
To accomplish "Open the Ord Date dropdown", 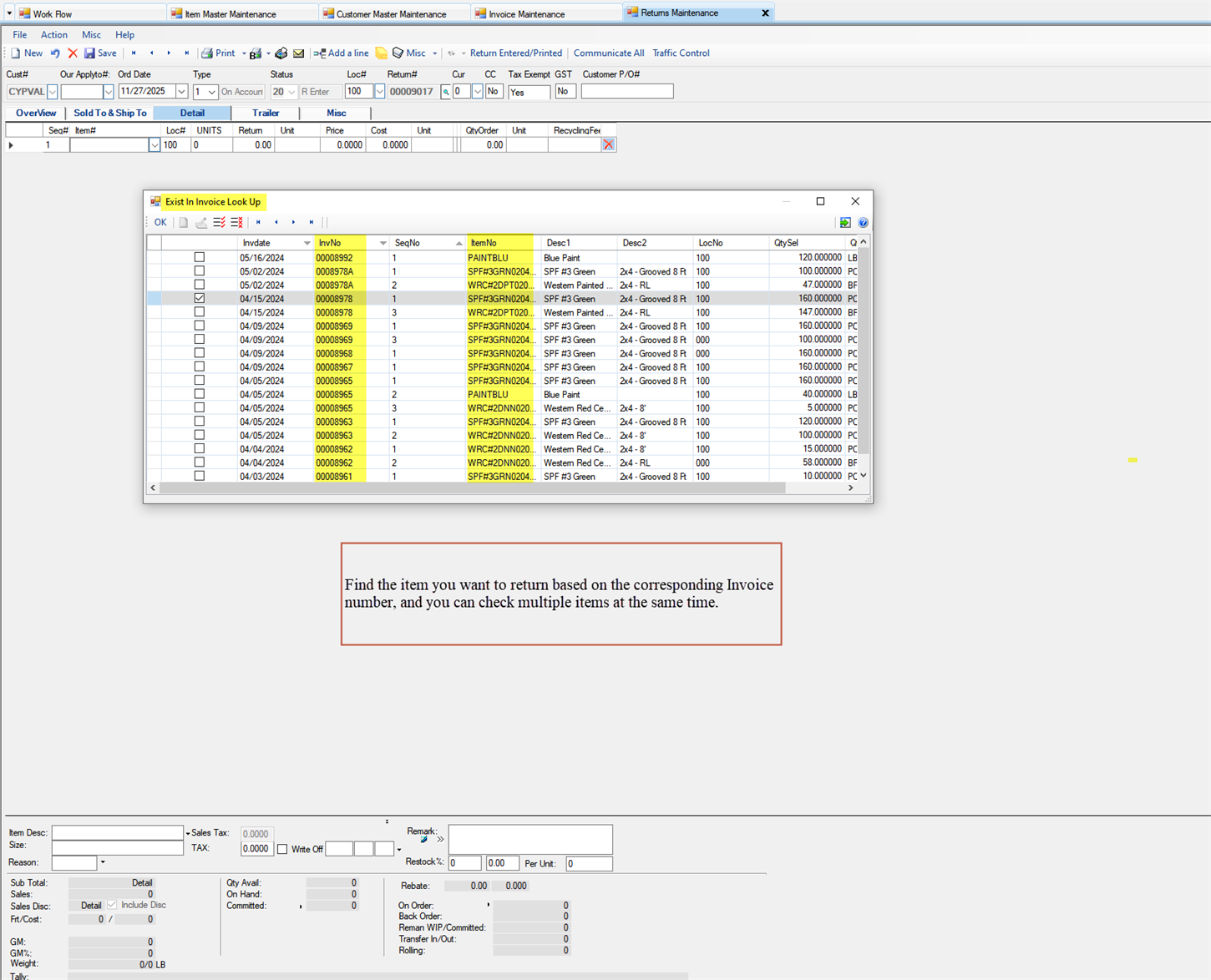I will coord(181,92).
